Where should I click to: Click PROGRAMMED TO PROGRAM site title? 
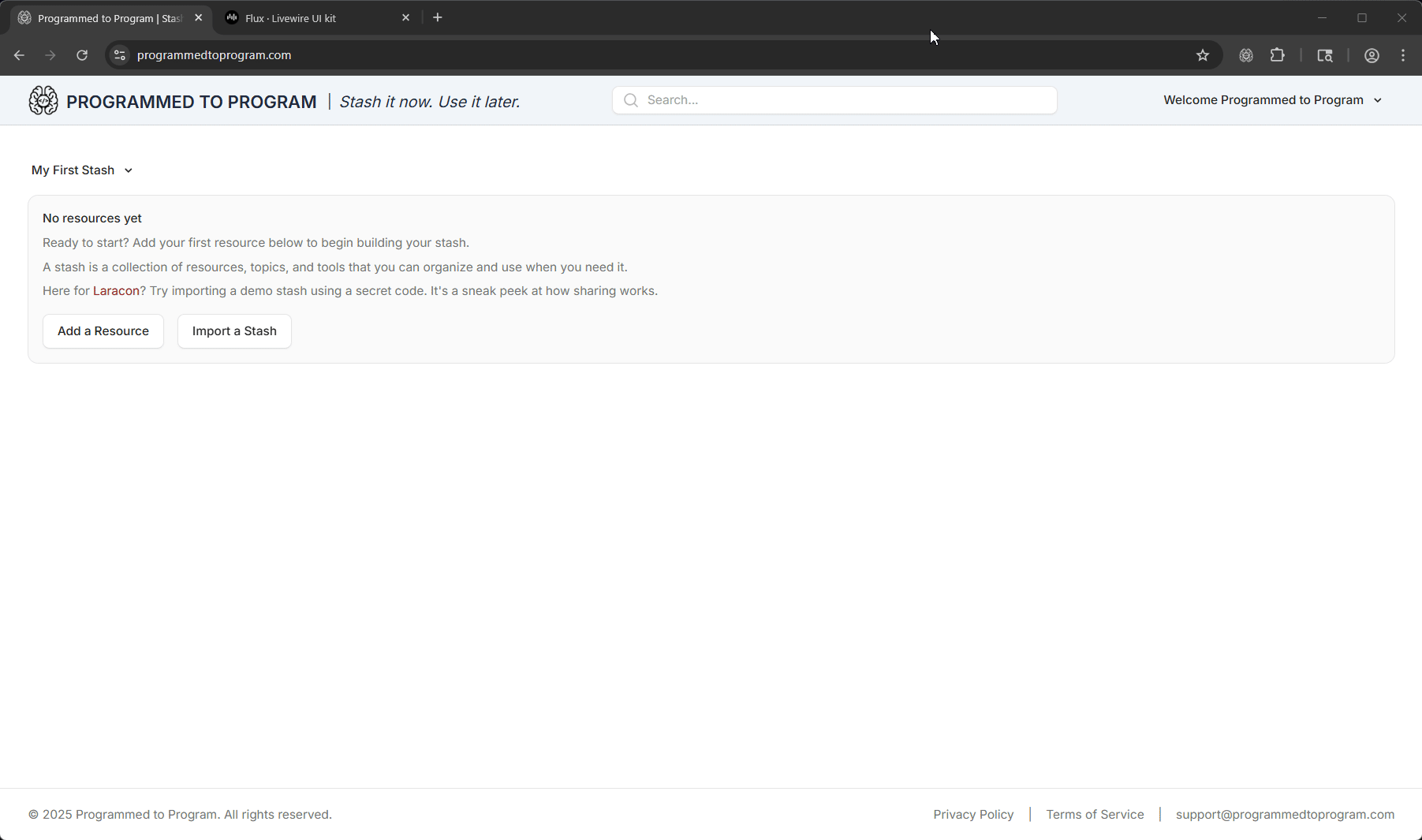[192, 102]
